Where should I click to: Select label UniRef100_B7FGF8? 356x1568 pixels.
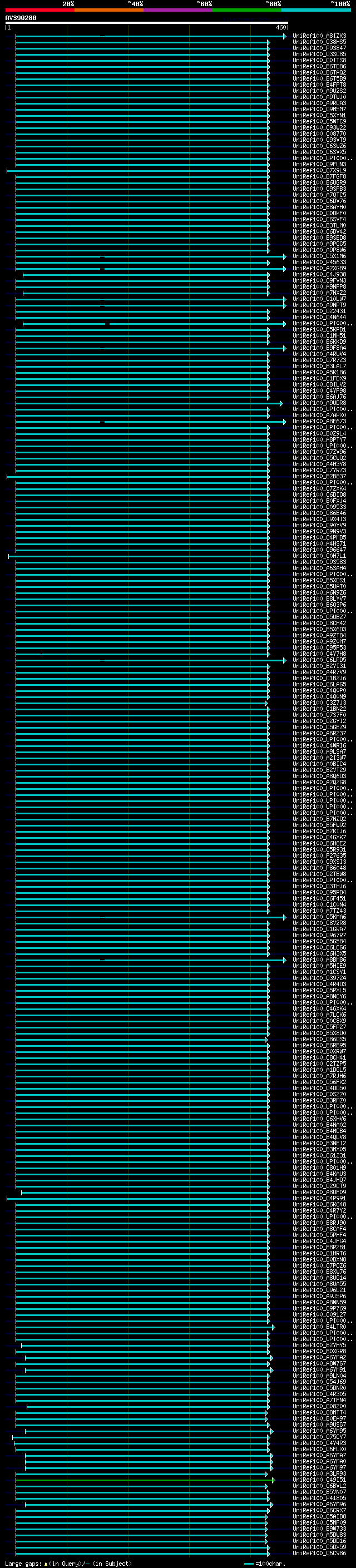click(x=319, y=176)
